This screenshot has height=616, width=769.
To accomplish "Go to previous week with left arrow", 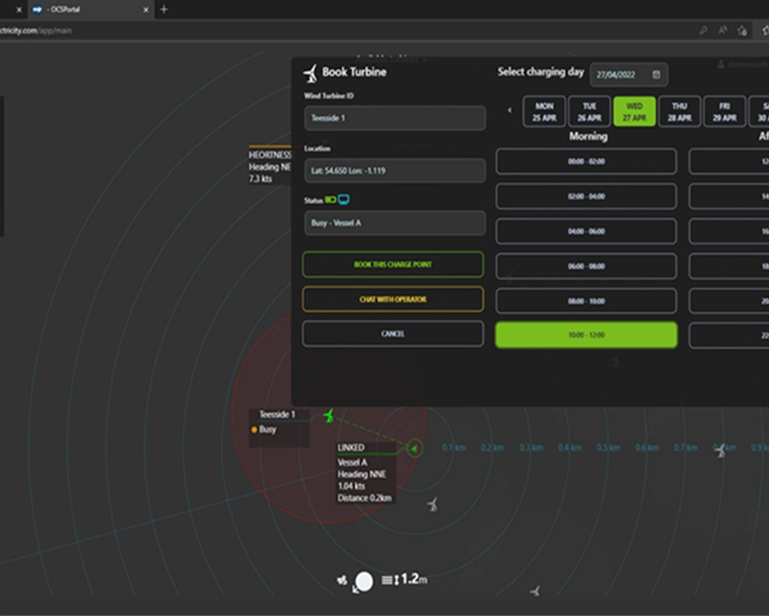I will (510, 110).
